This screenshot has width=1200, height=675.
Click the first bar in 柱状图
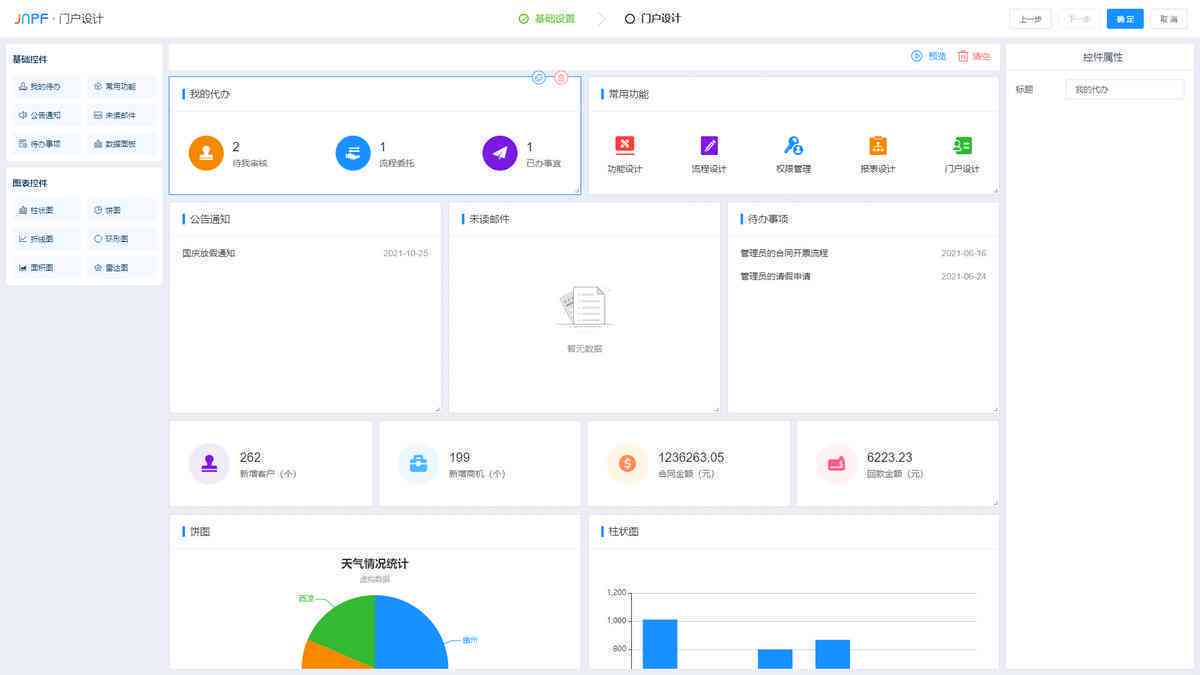660,644
